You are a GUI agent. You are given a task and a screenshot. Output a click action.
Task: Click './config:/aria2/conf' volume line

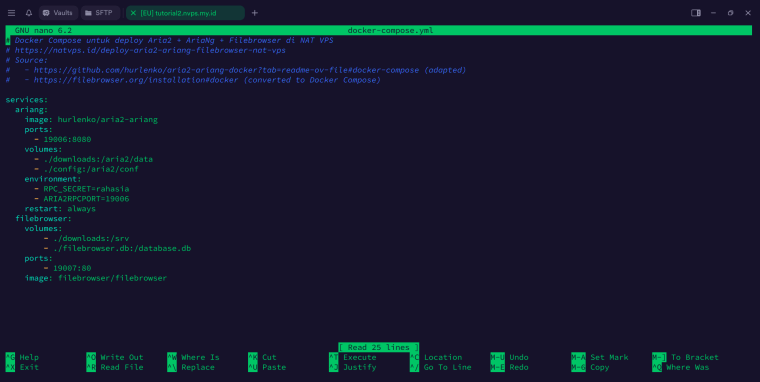[x=91, y=169]
